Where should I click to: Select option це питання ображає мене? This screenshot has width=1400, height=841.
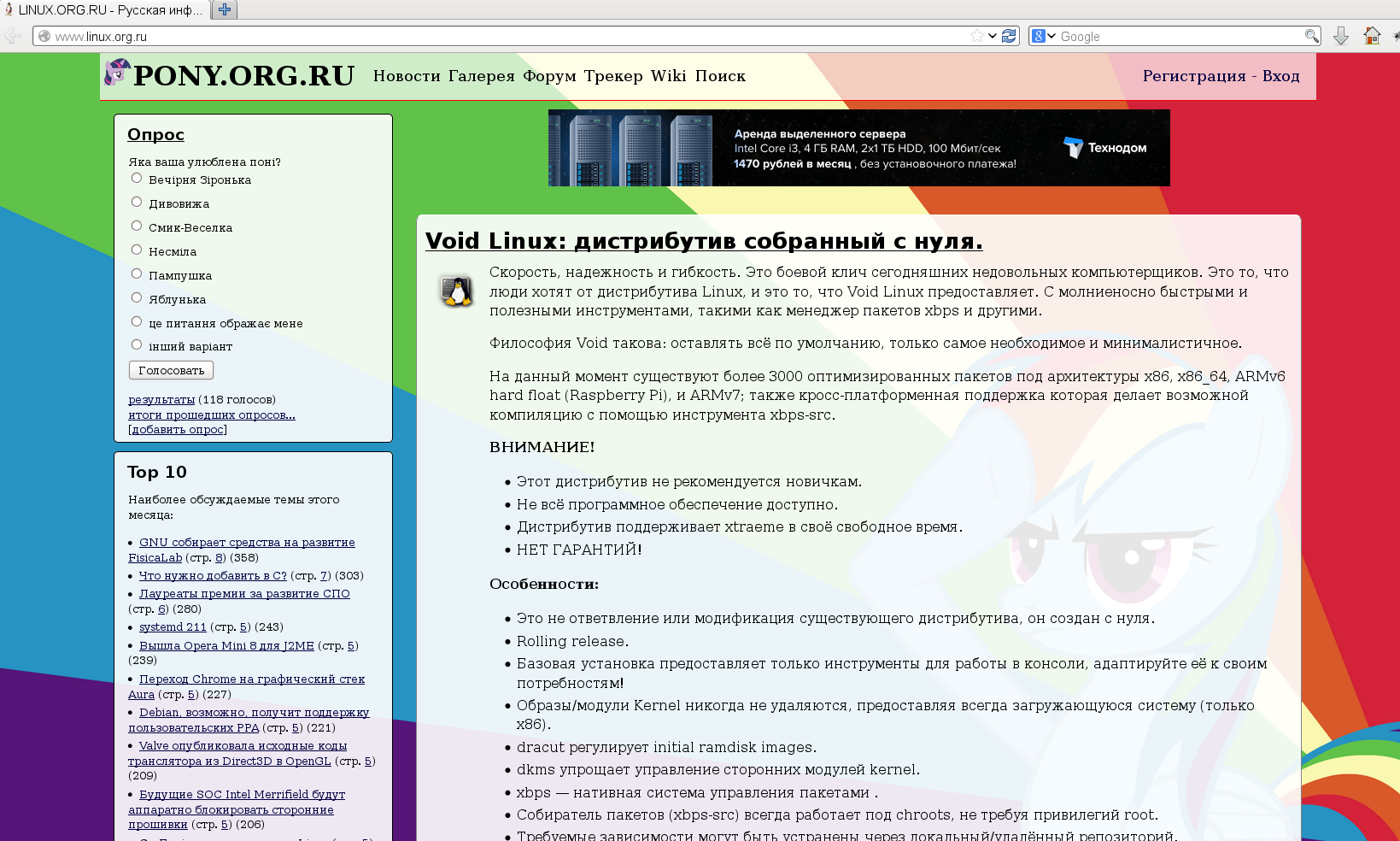(137, 321)
